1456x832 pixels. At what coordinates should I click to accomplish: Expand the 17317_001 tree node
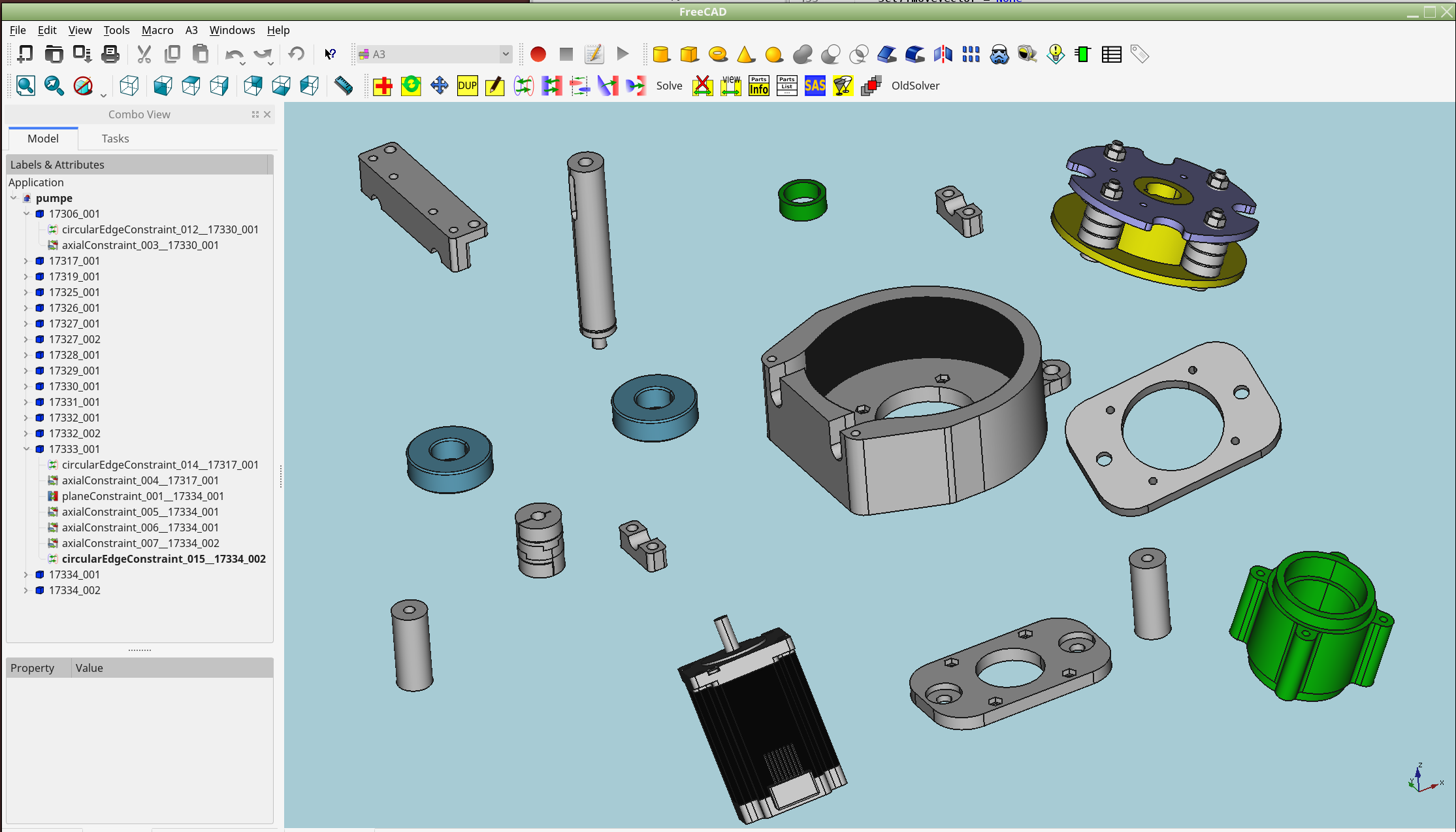26,261
